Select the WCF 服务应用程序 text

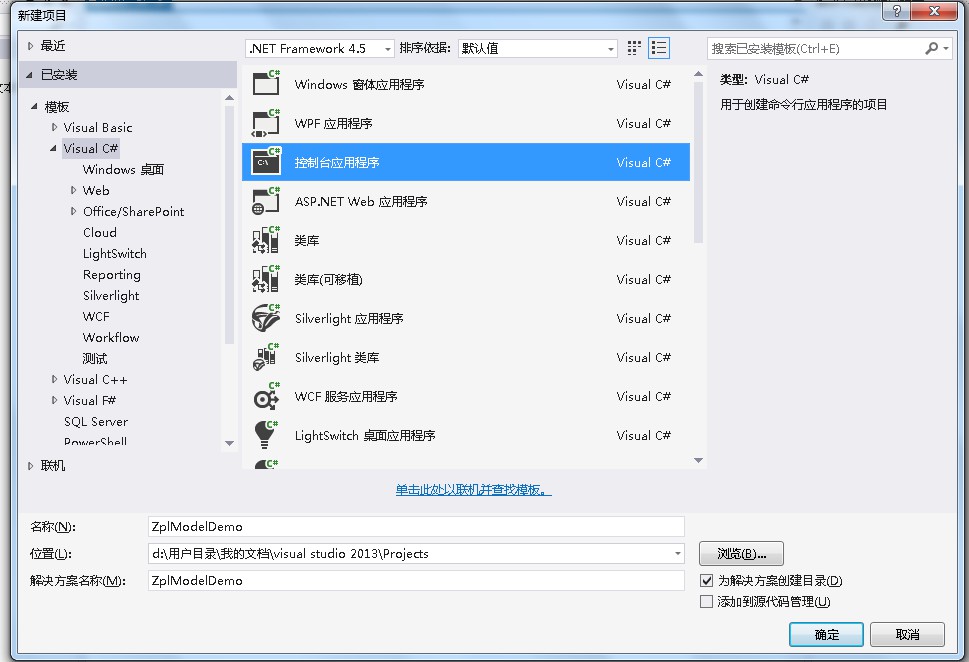345,396
